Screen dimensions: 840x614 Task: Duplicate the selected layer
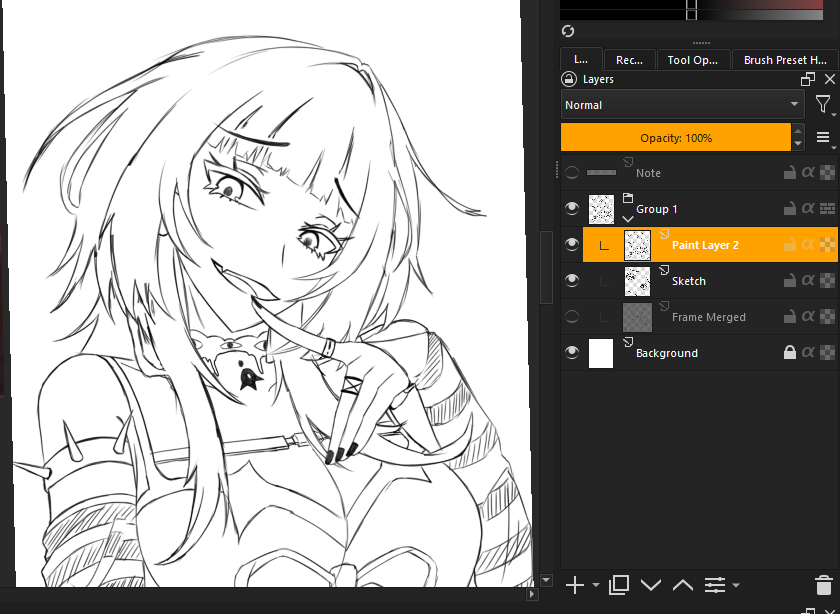tap(619, 585)
